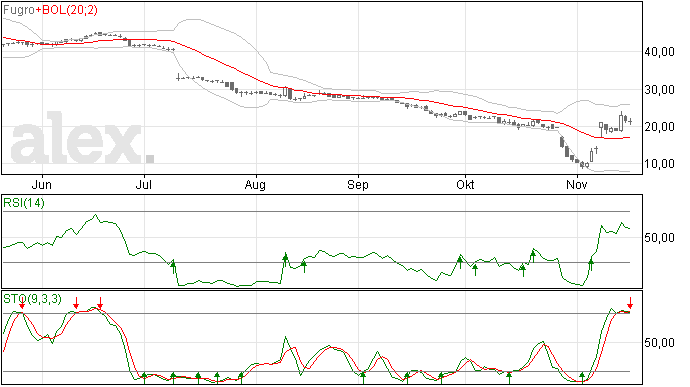Click the Okt green buy arrow in STO panel
Screen dimensions: 690x387
pos(509,378)
